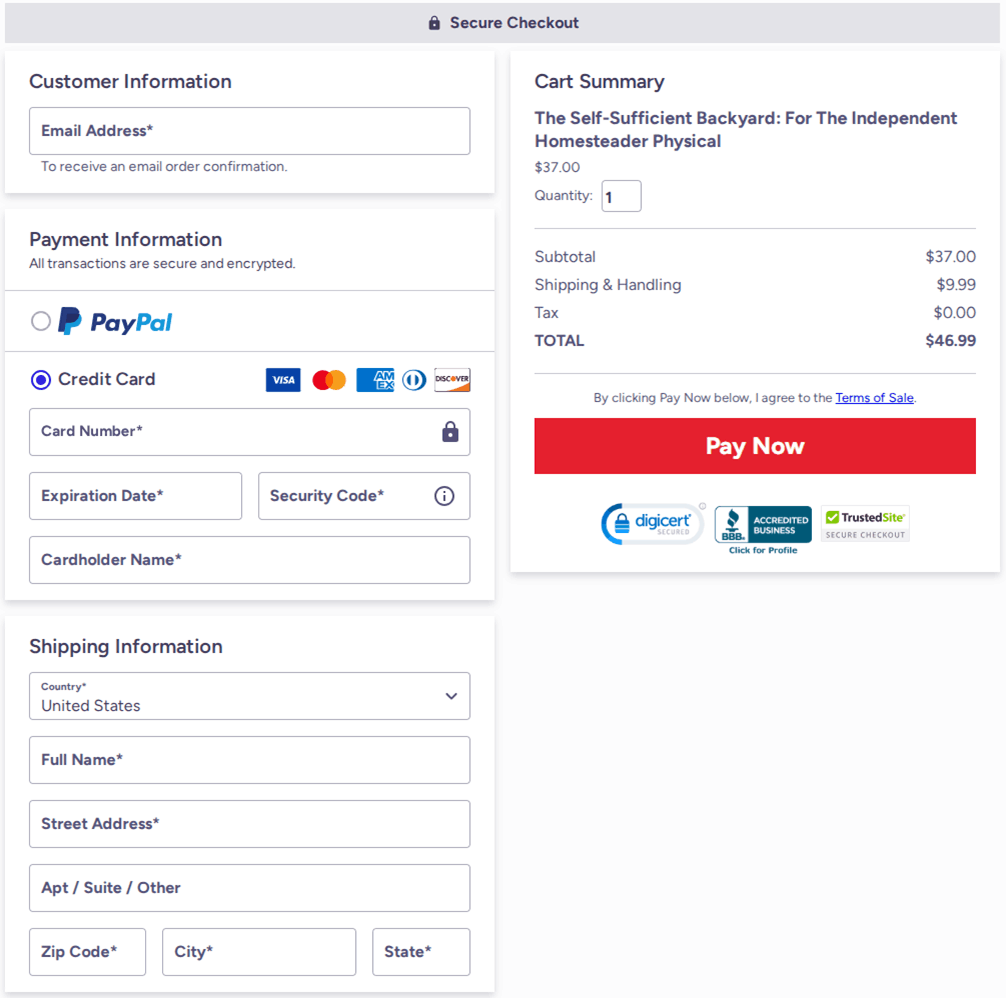Click the Visa card icon
The image size is (1006, 998).
point(283,380)
